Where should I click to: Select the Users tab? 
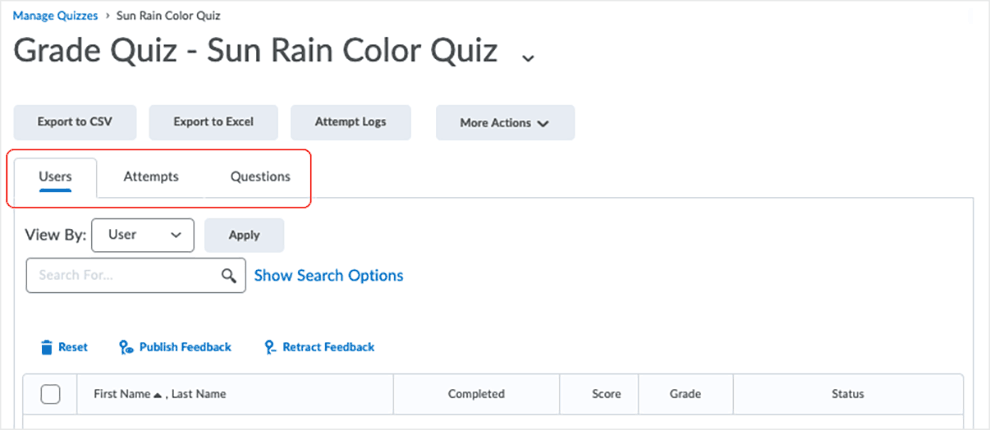(55, 177)
